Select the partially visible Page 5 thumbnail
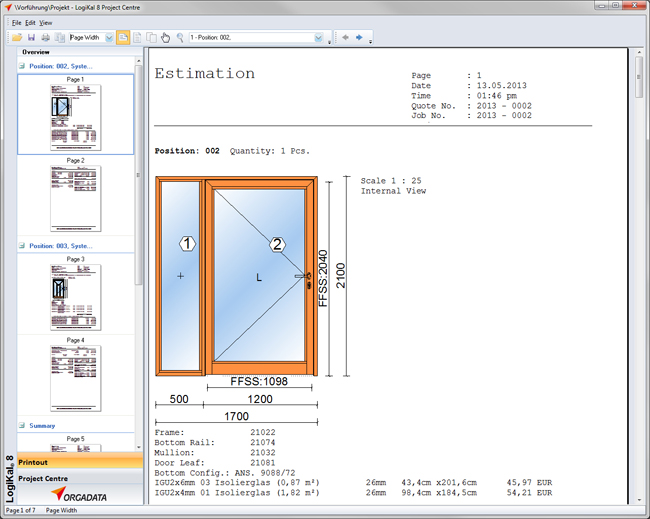650x519 pixels. tap(75, 448)
